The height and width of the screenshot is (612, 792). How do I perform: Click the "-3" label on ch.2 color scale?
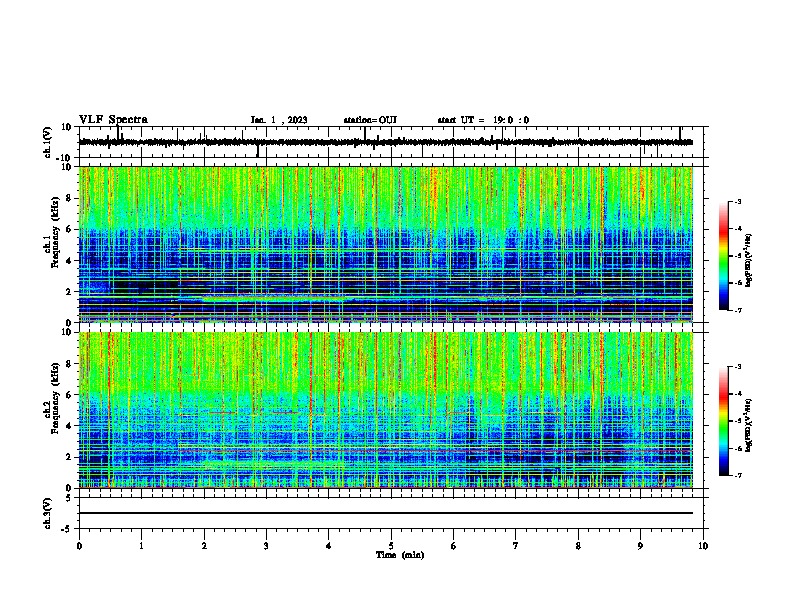tap(738, 367)
